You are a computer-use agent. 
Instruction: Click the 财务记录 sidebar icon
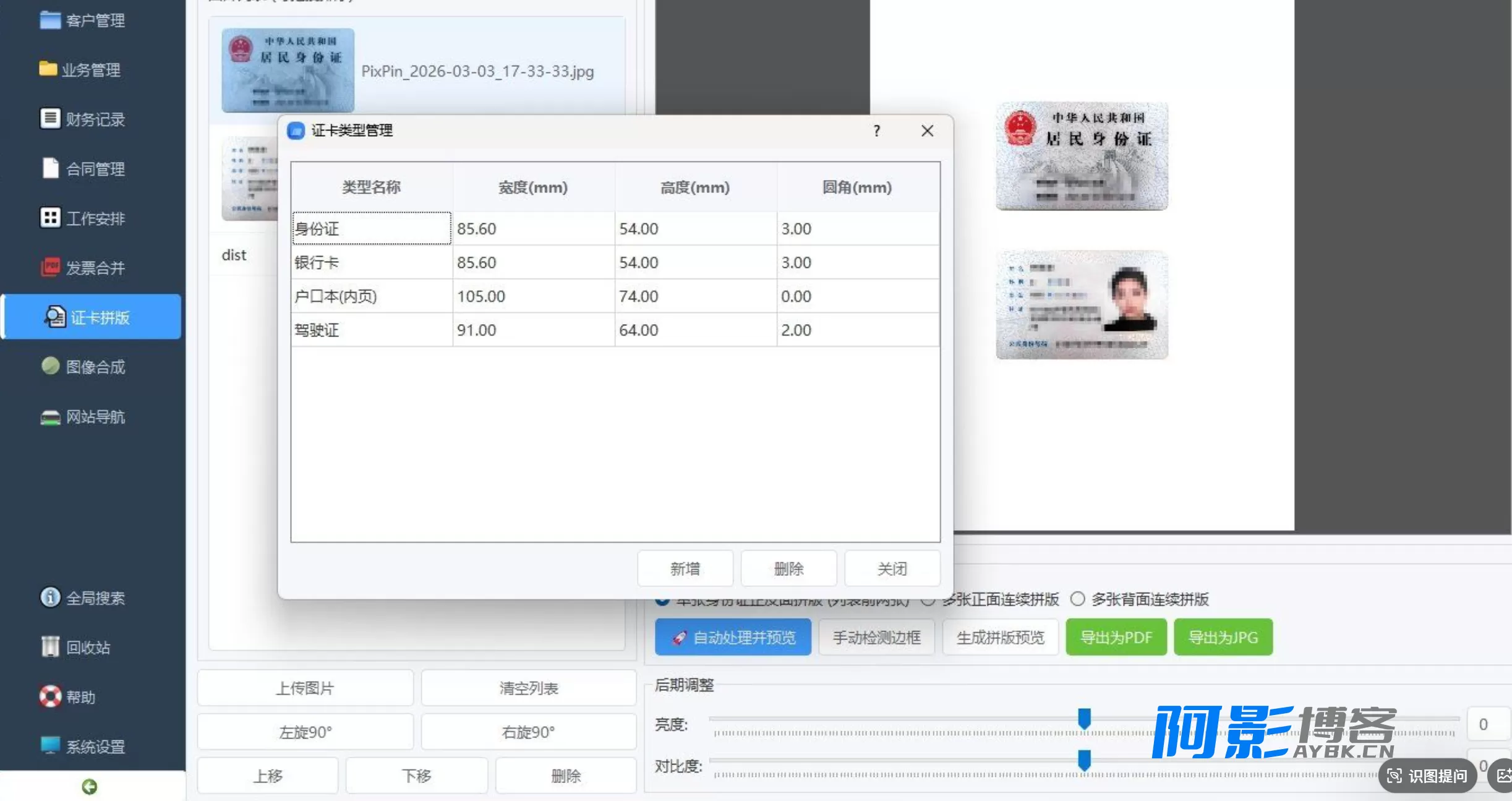(50, 118)
